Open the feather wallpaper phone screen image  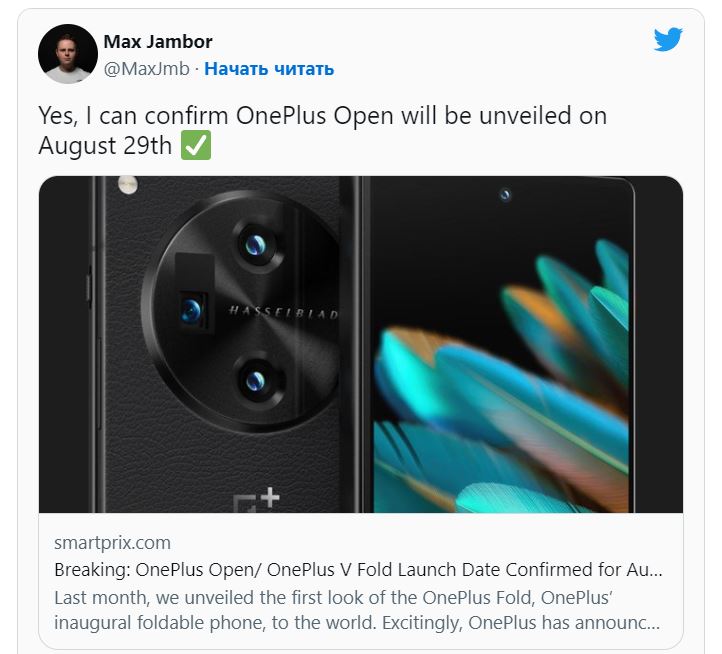501,345
